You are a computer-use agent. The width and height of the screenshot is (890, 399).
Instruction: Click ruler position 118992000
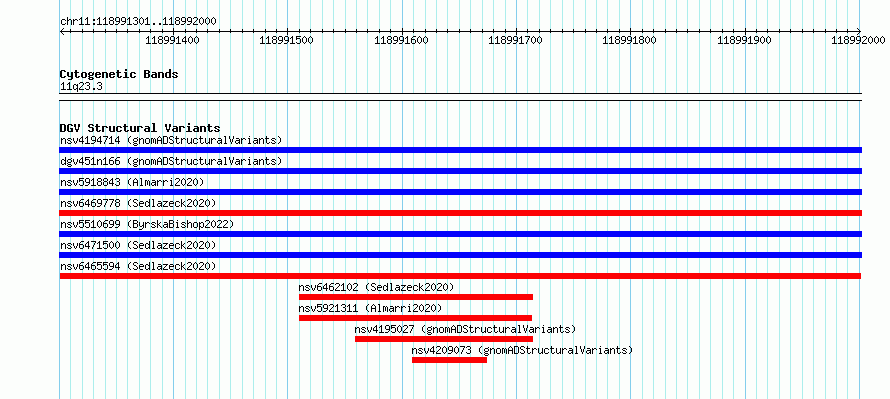858,40
